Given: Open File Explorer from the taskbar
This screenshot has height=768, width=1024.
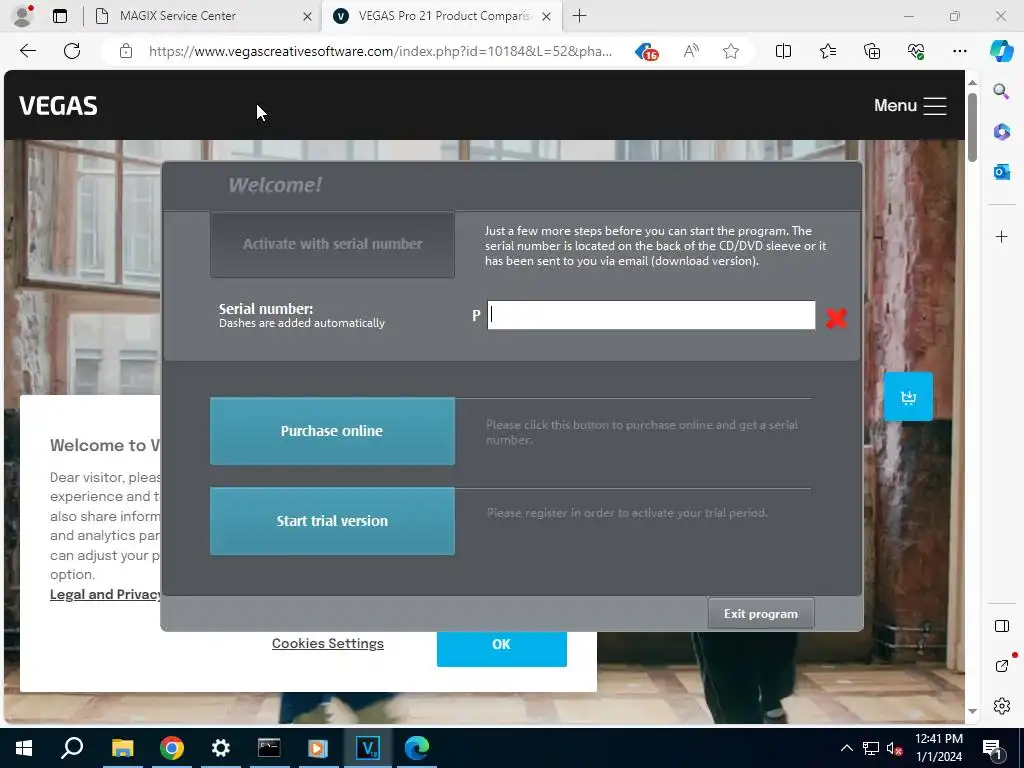Looking at the screenshot, I should 122,748.
